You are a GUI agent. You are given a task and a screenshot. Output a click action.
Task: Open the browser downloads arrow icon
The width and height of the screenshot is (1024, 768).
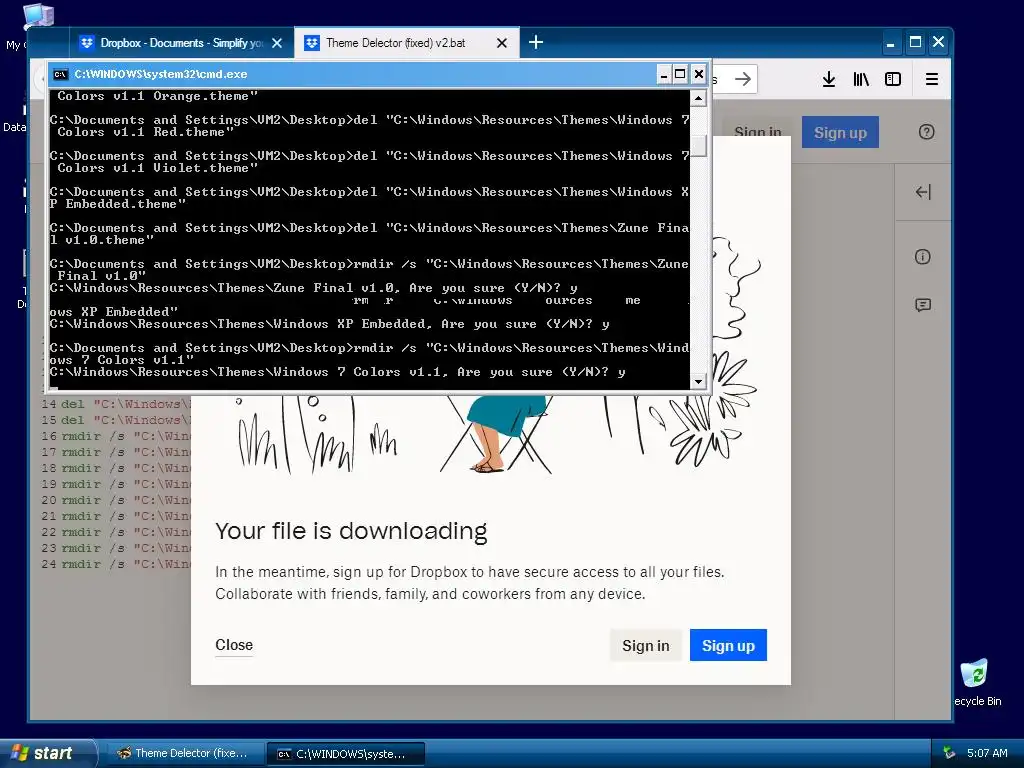pyautogui.click(x=829, y=79)
